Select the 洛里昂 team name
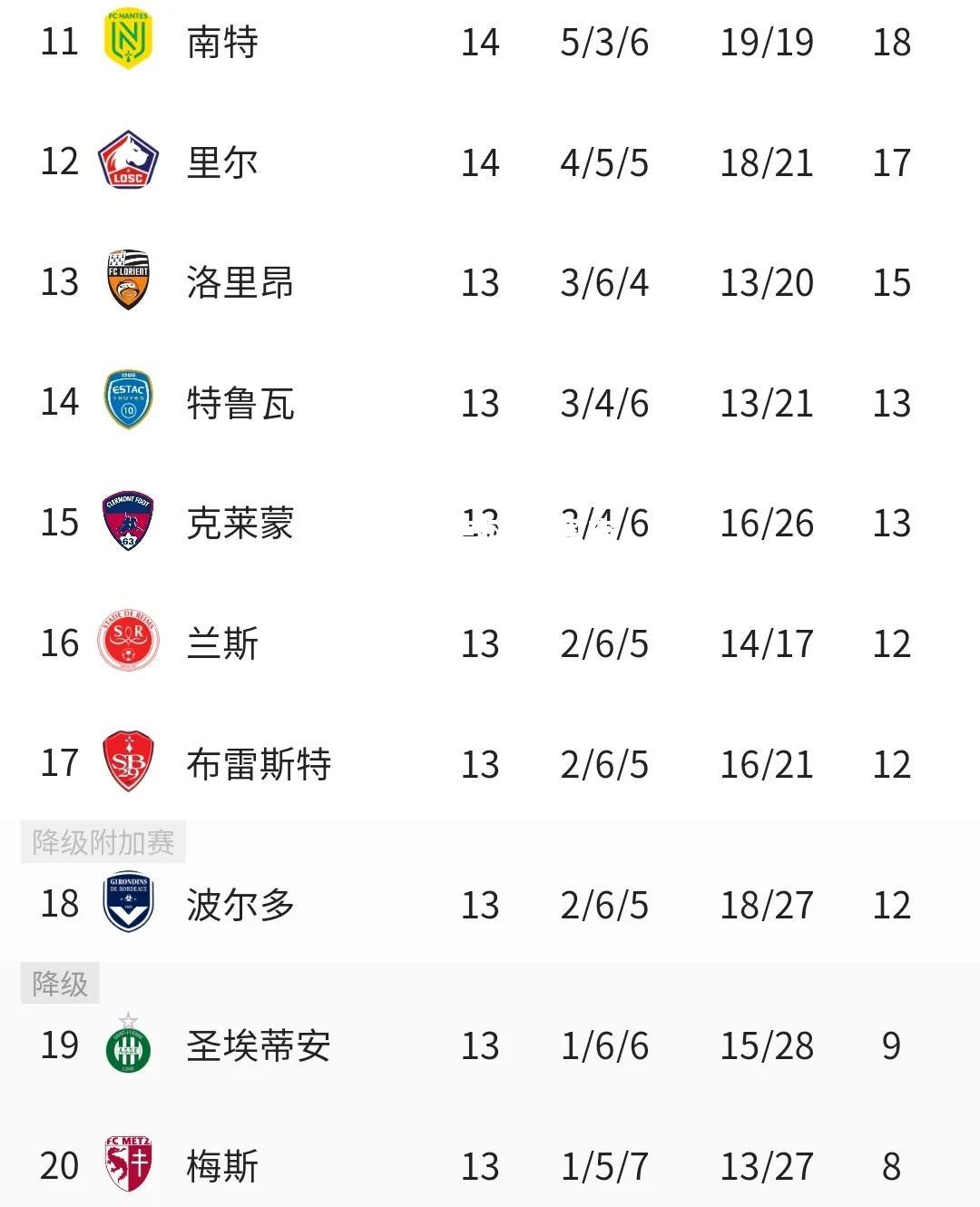Image resolution: width=980 pixels, height=1207 pixels. click(240, 282)
